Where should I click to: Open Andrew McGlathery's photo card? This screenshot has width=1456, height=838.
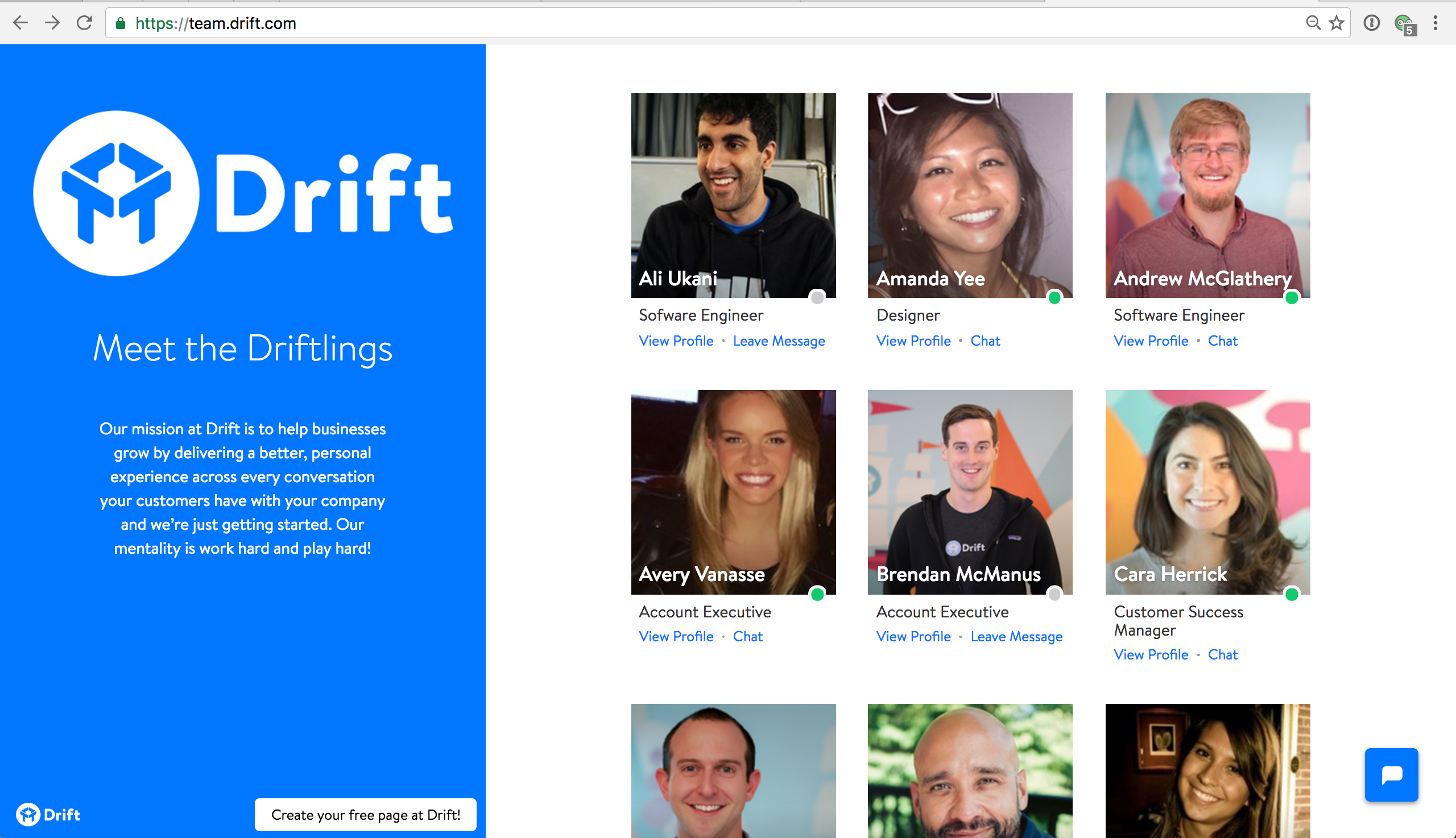(1207, 195)
